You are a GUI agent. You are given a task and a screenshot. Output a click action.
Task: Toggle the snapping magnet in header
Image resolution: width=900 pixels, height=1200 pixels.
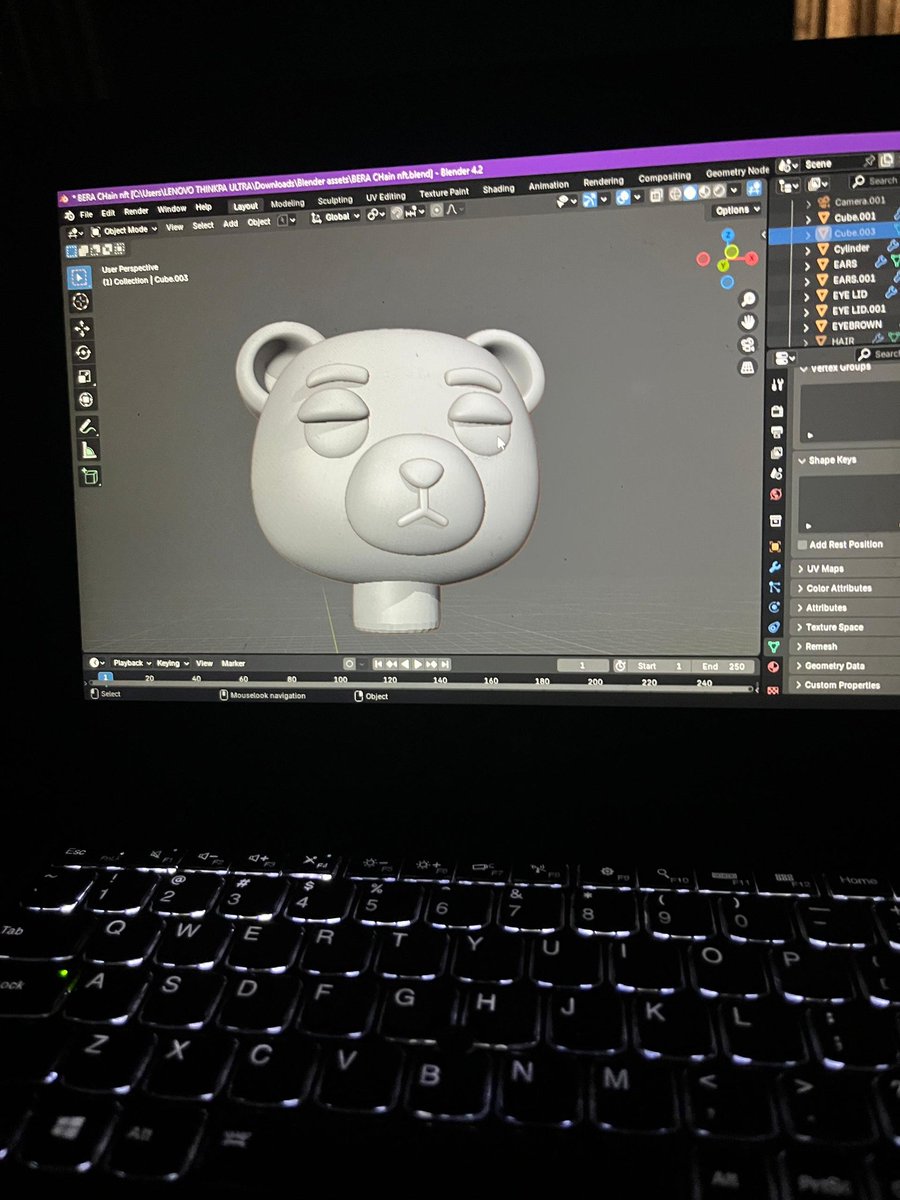[x=396, y=213]
